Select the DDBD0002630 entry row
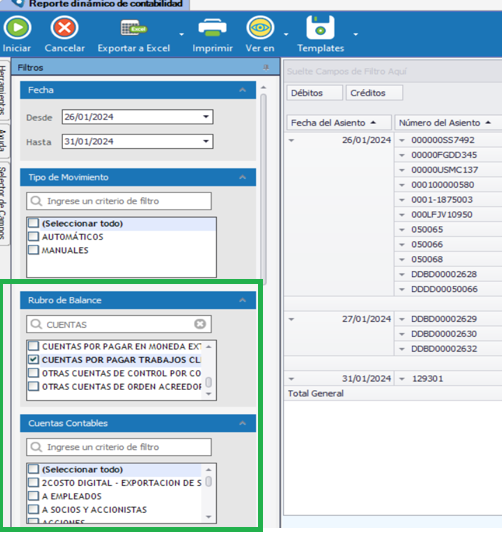Image resolution: width=502 pixels, height=541 pixels. click(448, 334)
